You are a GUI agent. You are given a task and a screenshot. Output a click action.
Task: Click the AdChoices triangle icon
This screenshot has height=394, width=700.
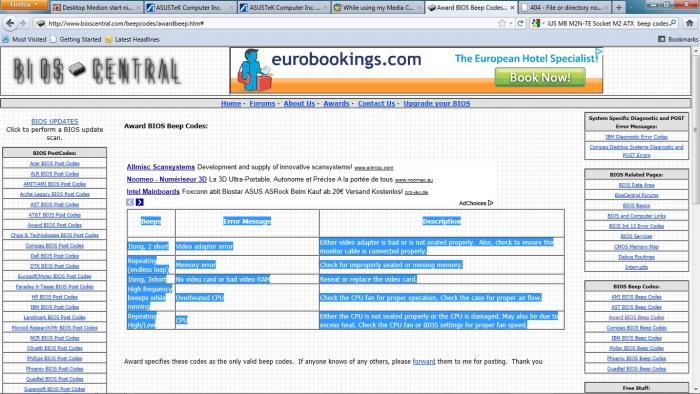(x=491, y=203)
